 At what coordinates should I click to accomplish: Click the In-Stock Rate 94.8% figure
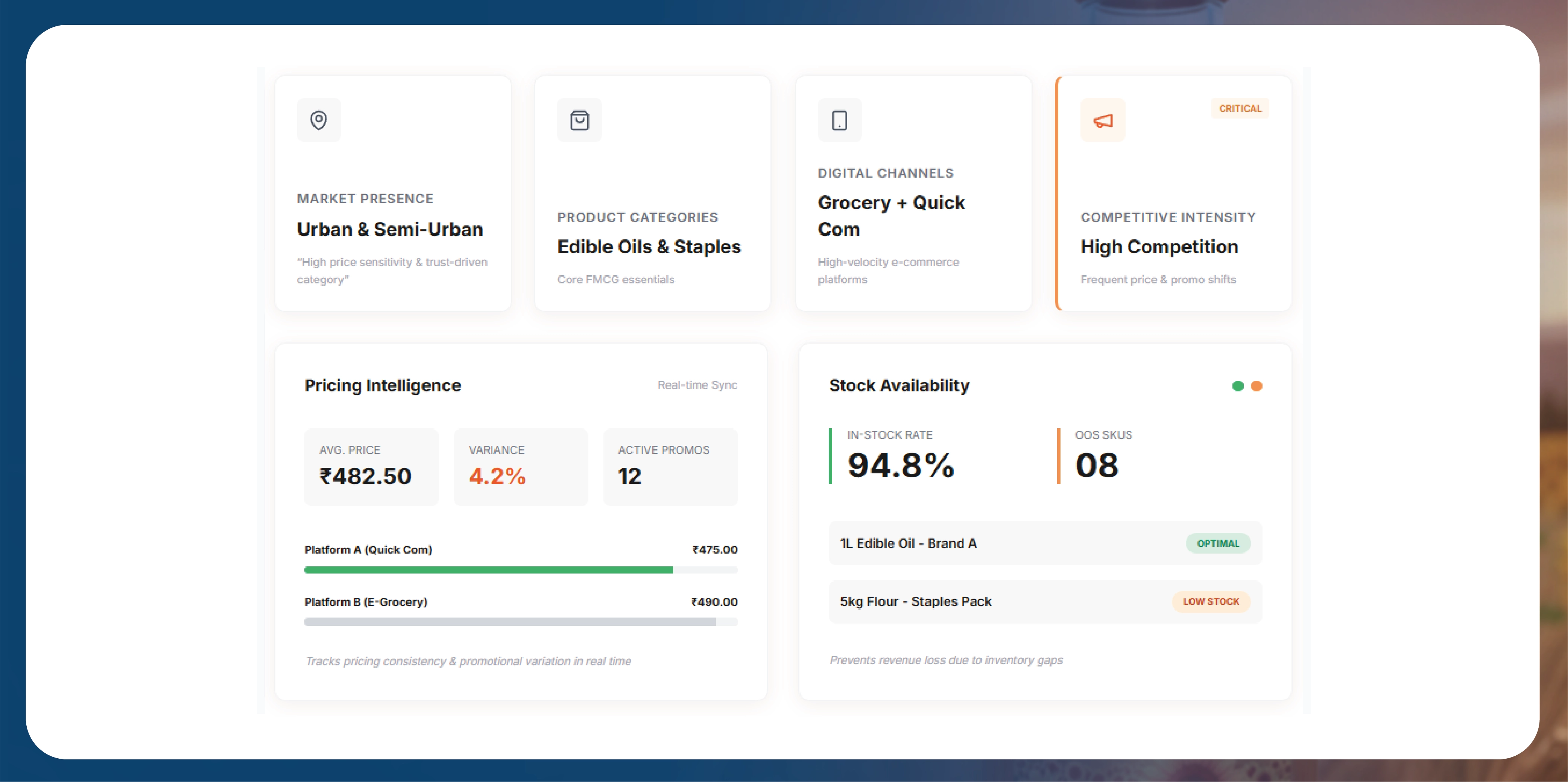[900, 465]
